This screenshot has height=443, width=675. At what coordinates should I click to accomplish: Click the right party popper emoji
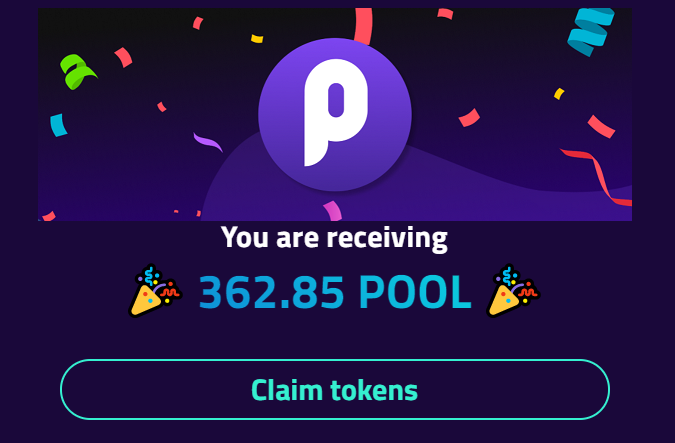[x=513, y=291]
